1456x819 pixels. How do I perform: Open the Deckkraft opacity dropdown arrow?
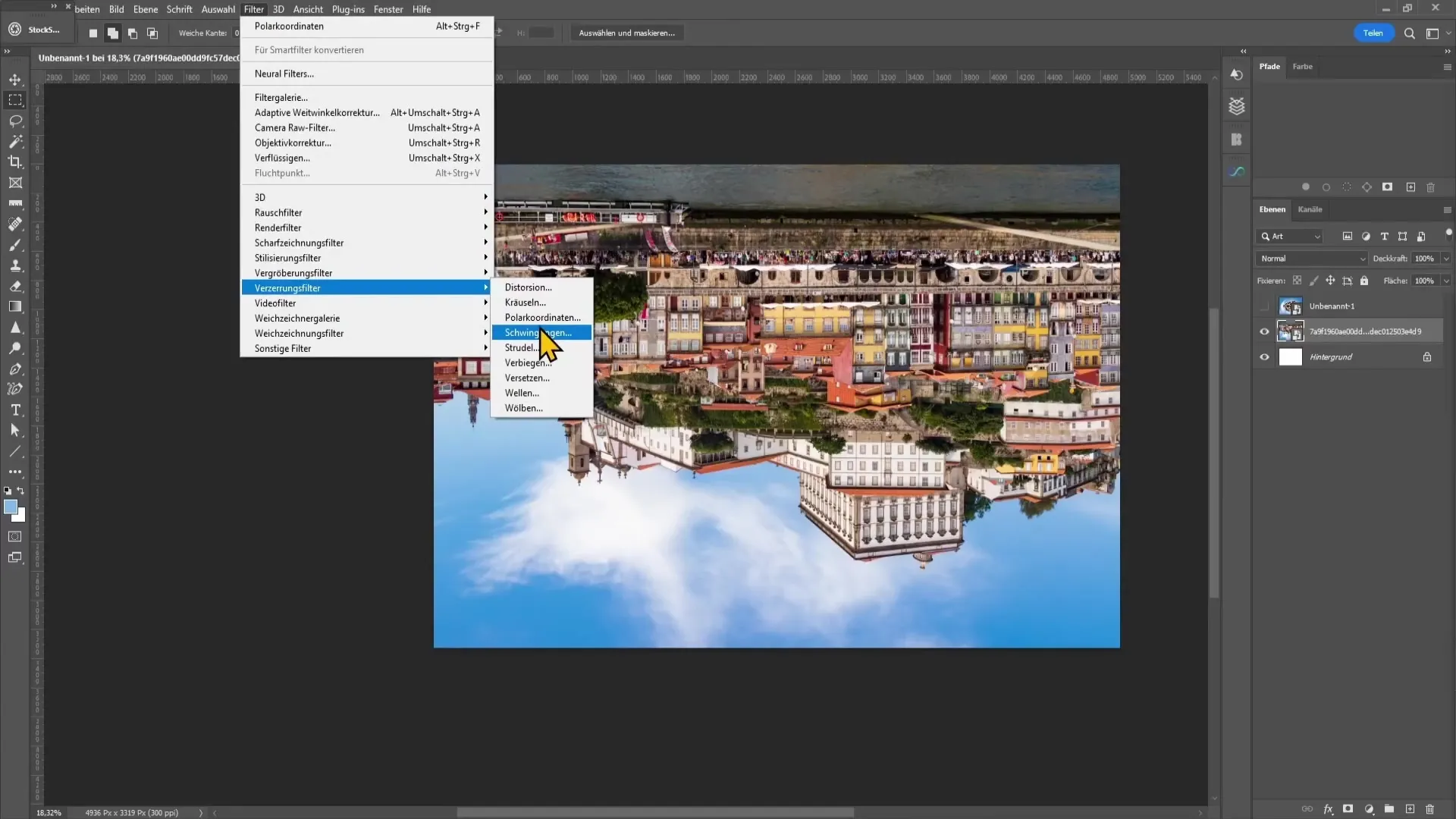click(x=1446, y=259)
